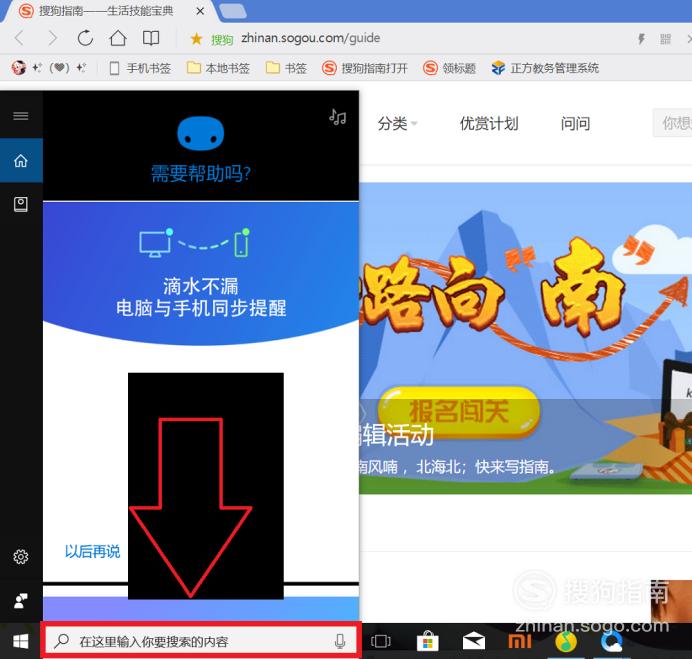Open Cortana notebook icon
692x659 pixels.
coord(21,204)
